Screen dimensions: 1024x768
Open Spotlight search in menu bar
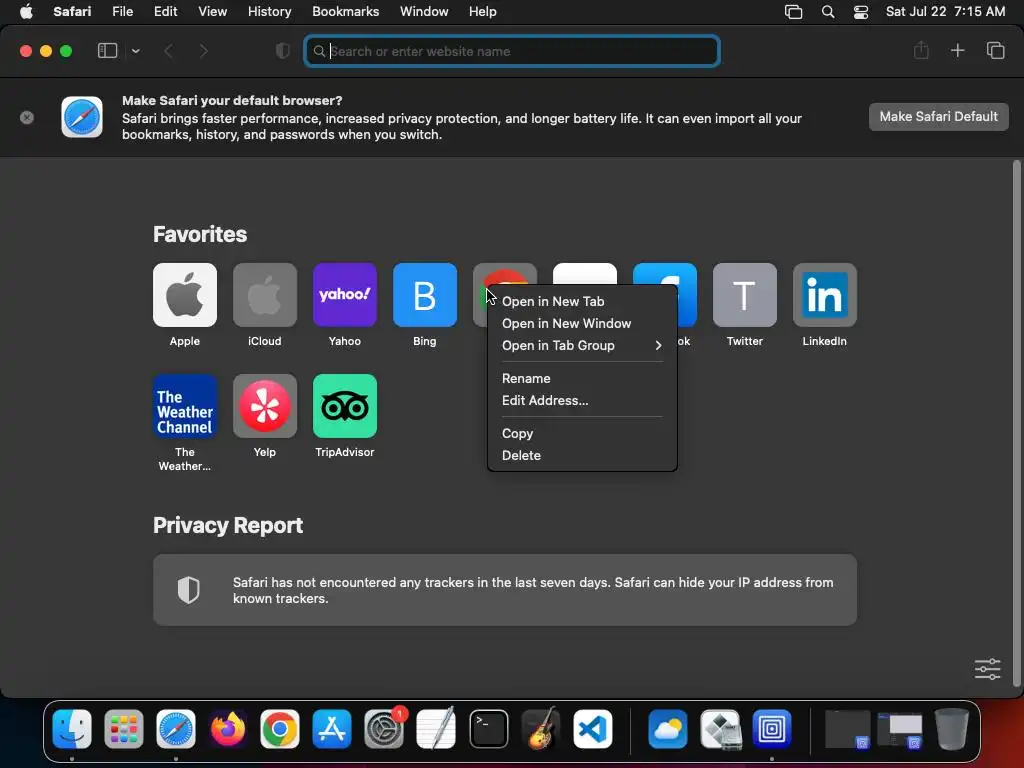pos(827,12)
